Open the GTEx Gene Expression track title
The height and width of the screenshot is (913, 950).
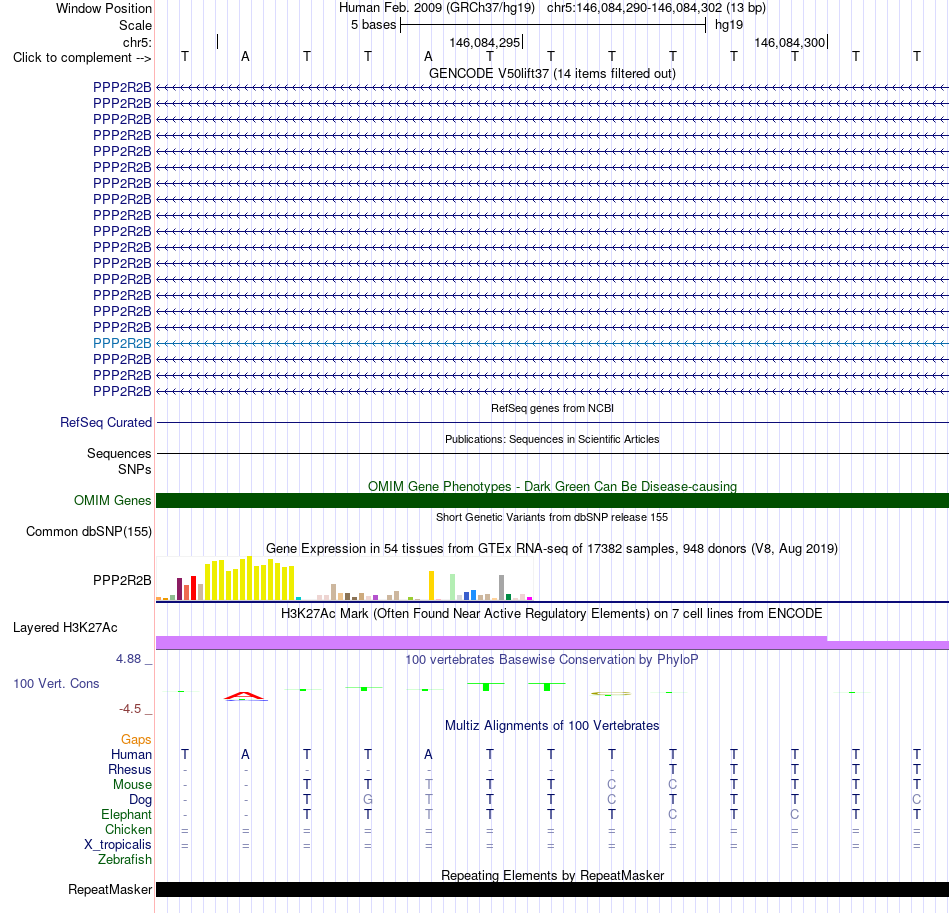click(552, 548)
